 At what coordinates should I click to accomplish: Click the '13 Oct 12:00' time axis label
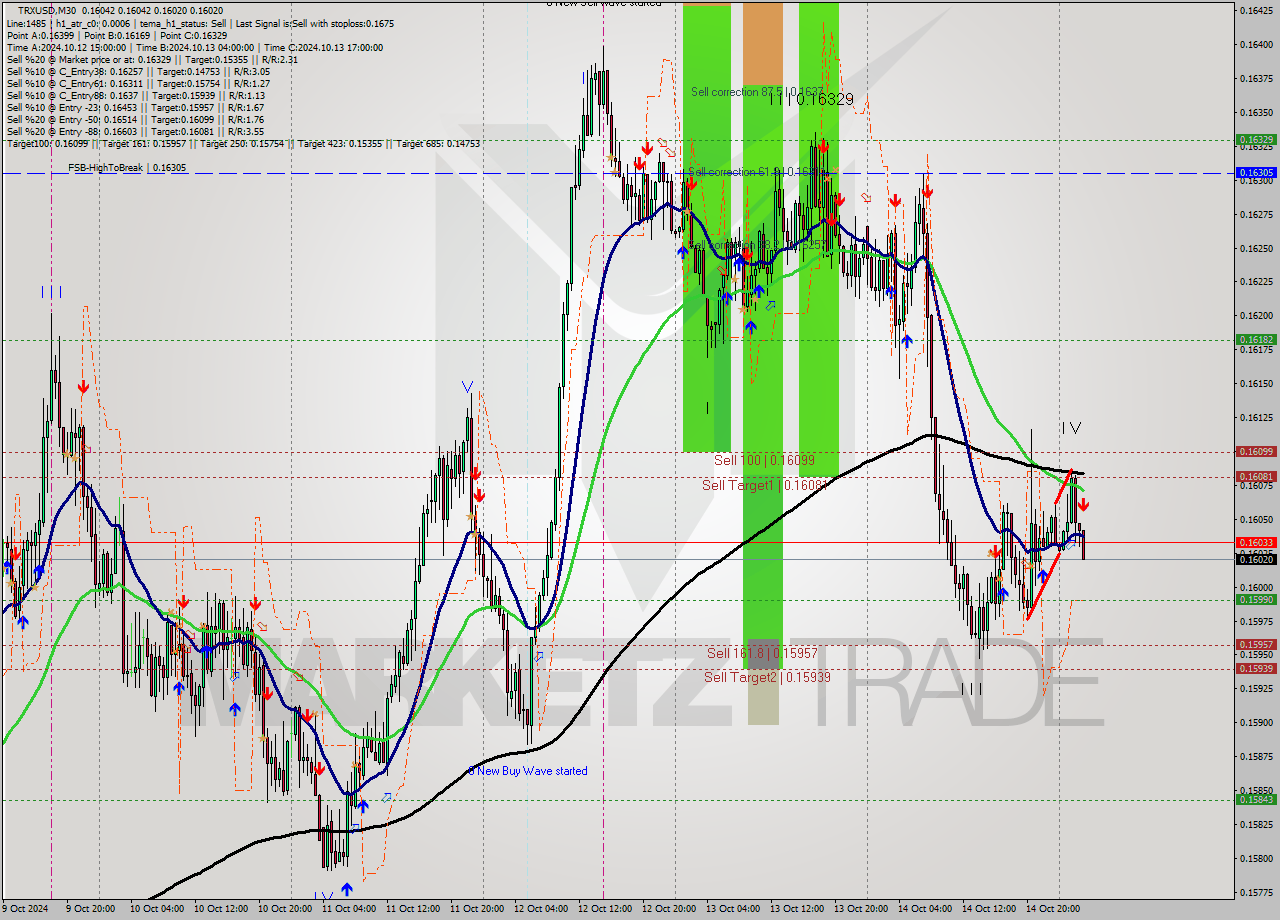coord(797,910)
